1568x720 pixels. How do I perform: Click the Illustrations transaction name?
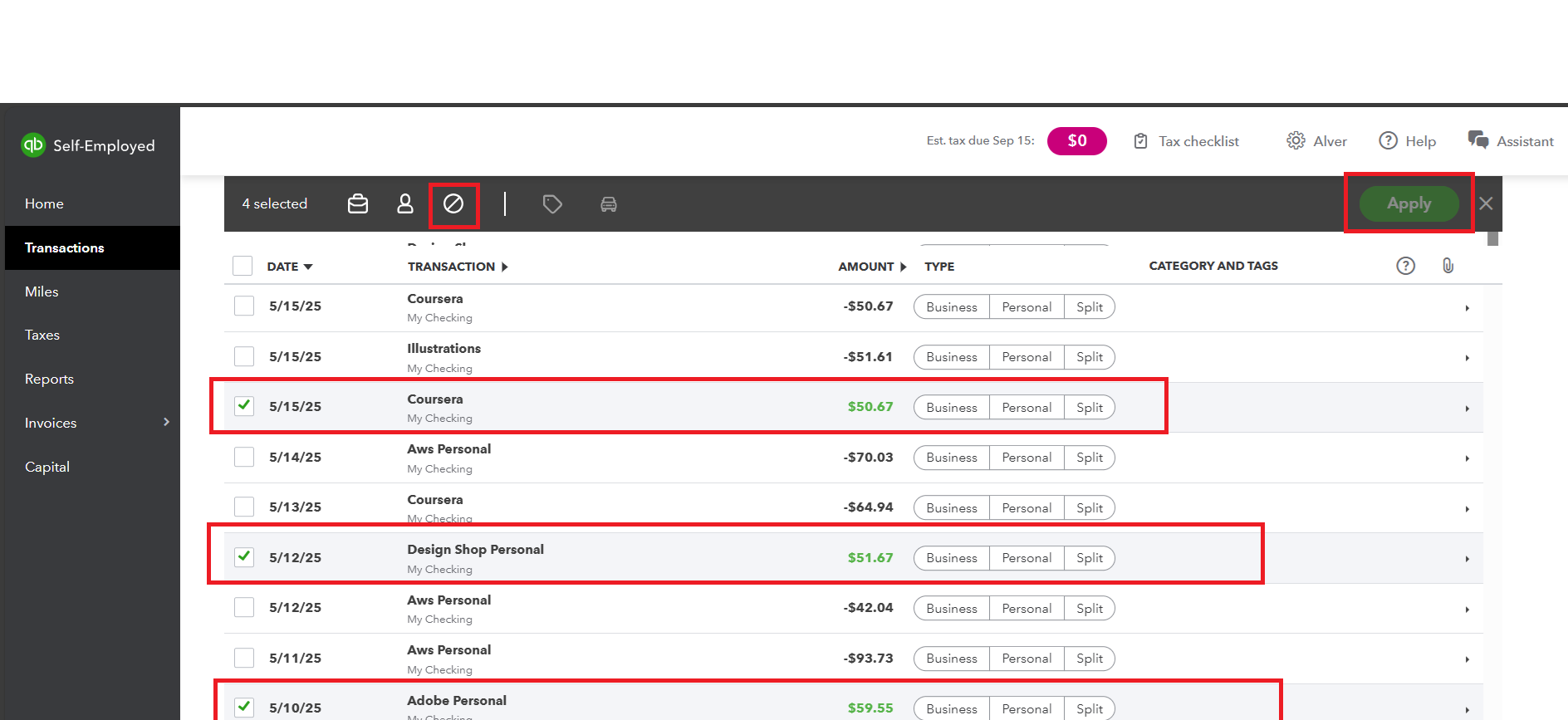443,348
